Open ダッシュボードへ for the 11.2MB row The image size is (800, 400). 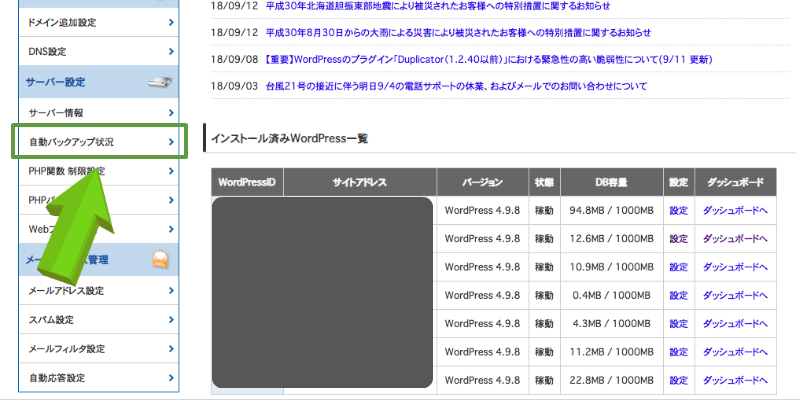pyautogui.click(x=735, y=352)
